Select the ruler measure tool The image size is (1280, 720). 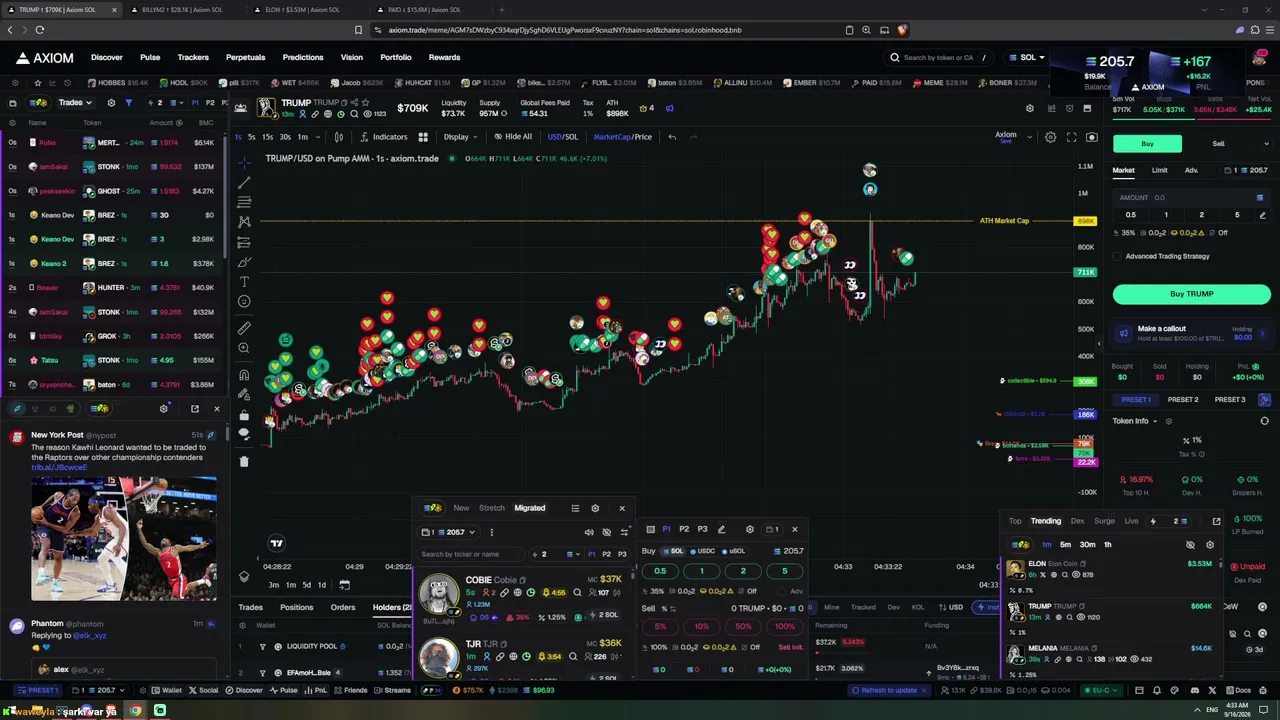pos(244,328)
